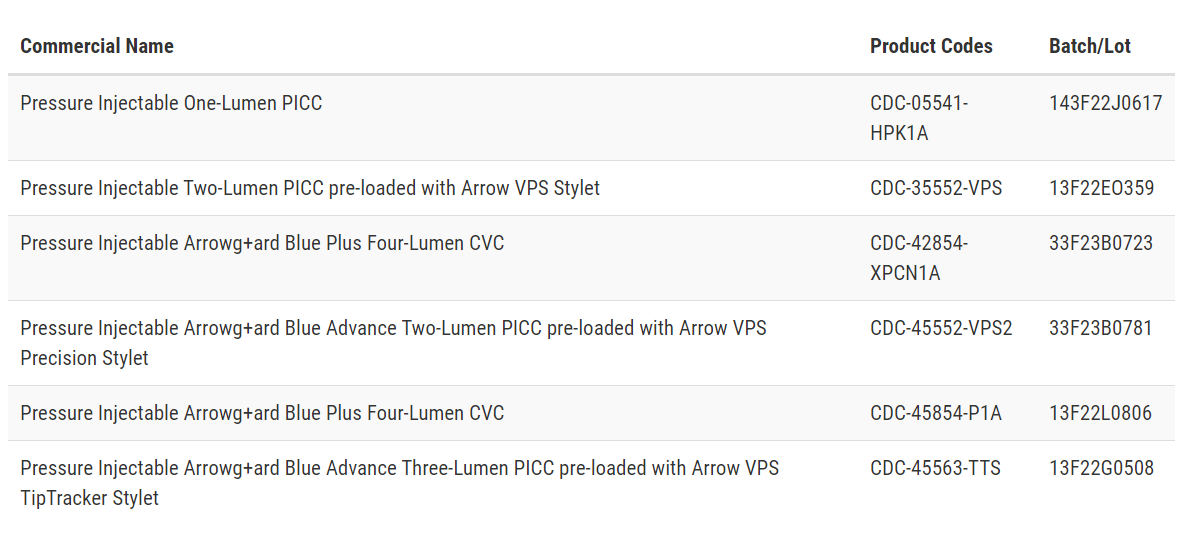The width and height of the screenshot is (1189, 537).
Task: Click Four-Lumen CVC name beside CDC-45854-P1A
Action: click(x=262, y=413)
